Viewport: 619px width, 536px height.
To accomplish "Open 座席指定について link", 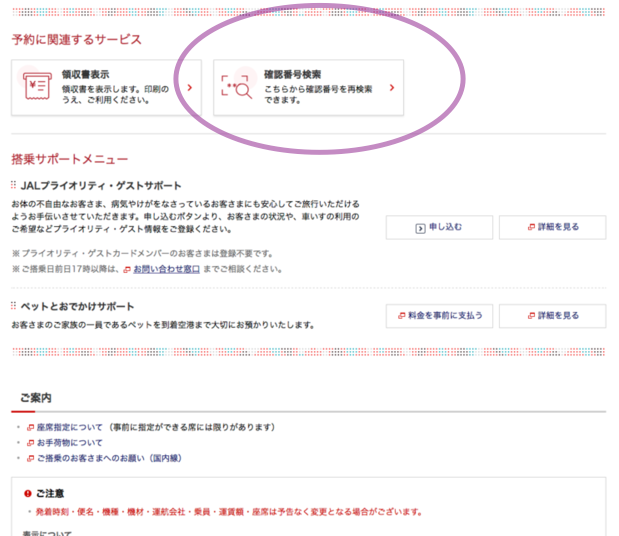I will click(69, 427).
